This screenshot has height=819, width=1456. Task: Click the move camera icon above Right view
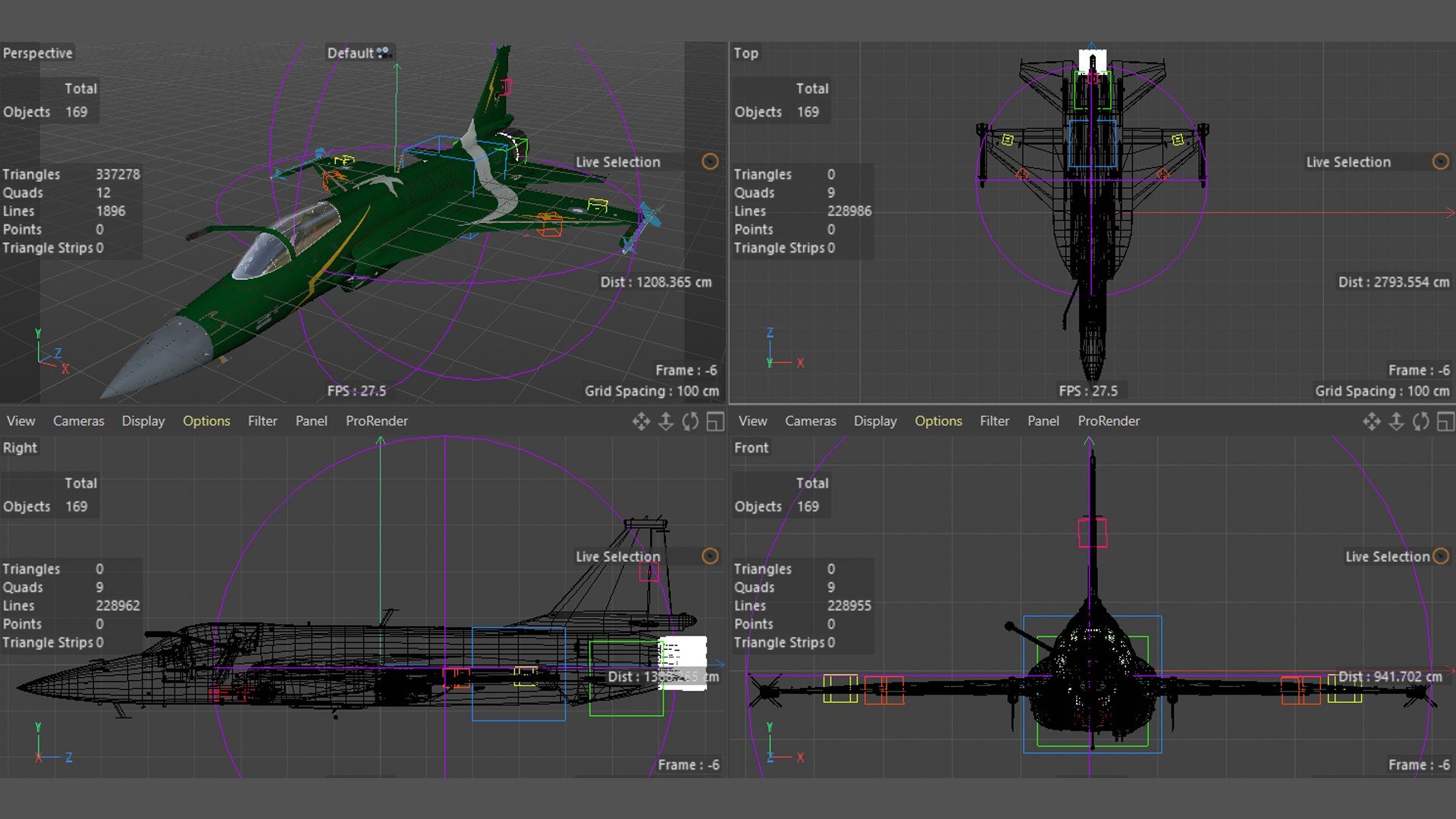click(641, 422)
